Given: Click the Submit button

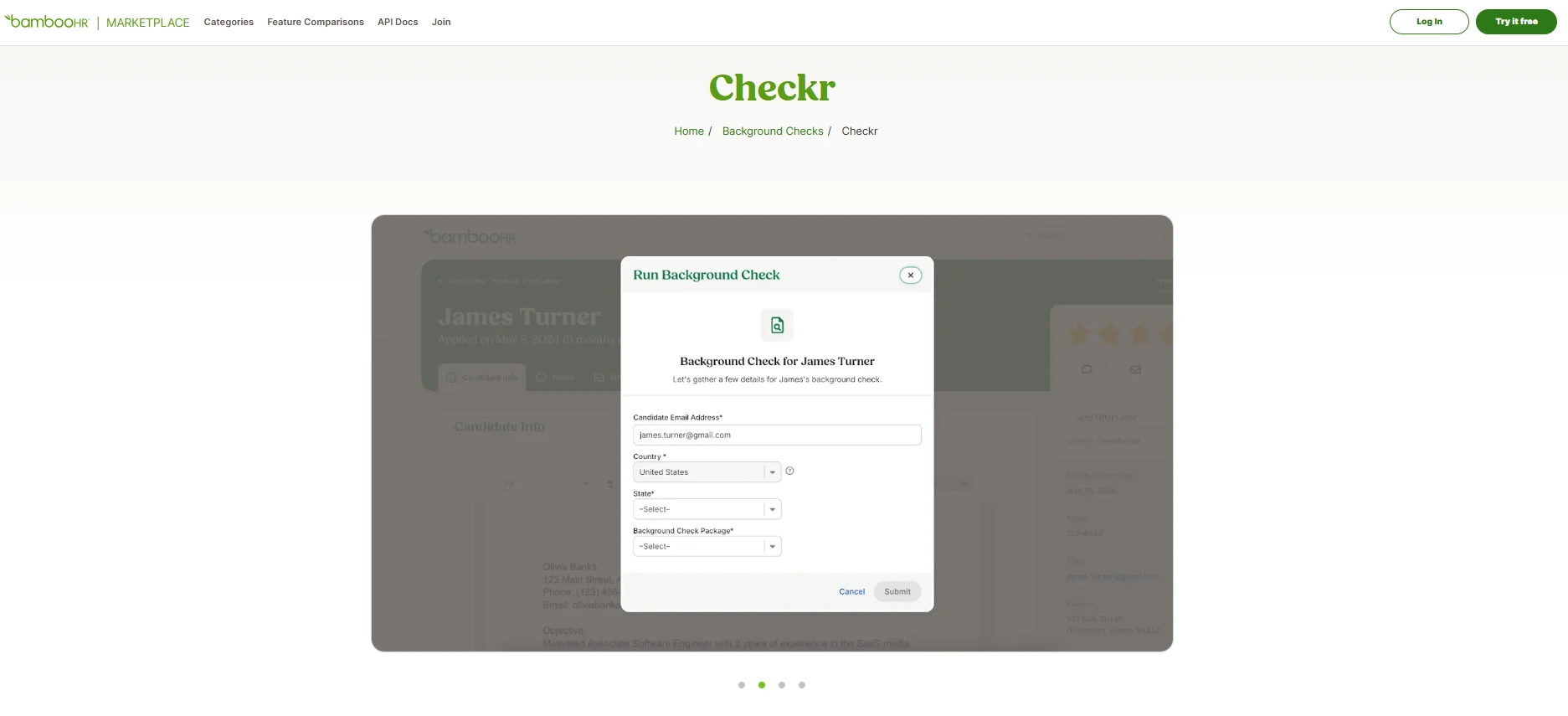Looking at the screenshot, I should pyautogui.click(x=897, y=591).
